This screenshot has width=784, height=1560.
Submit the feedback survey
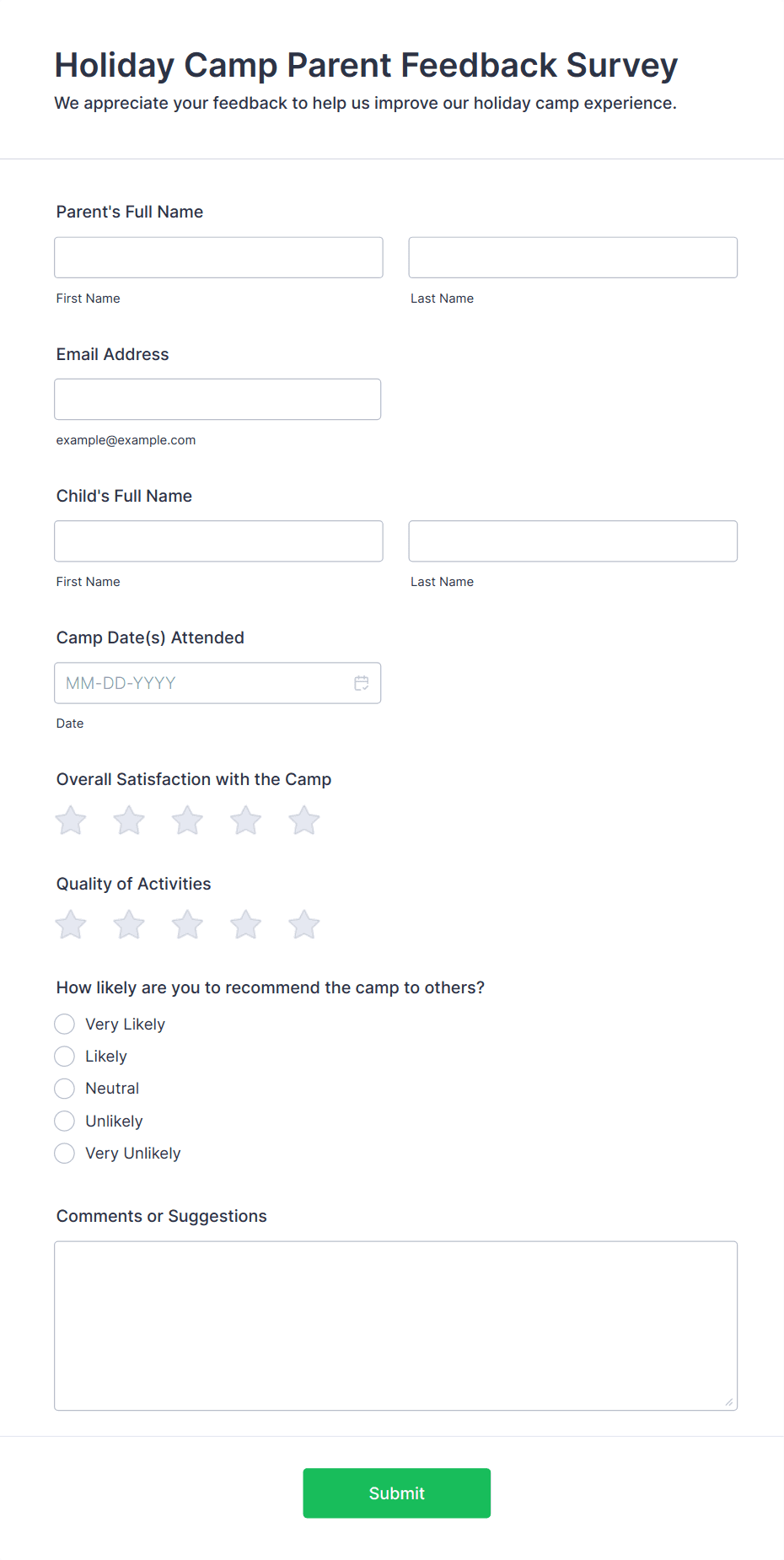(x=397, y=1493)
